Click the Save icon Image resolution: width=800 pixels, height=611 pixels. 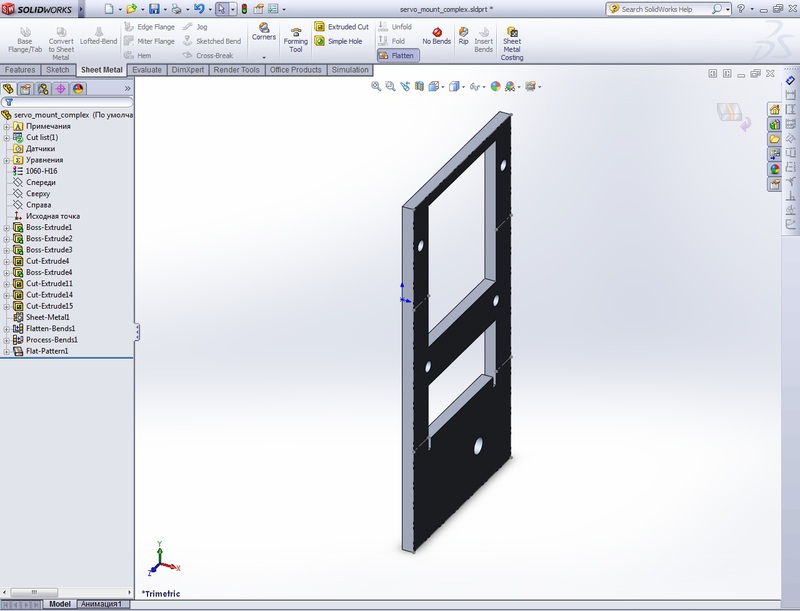click(154, 9)
